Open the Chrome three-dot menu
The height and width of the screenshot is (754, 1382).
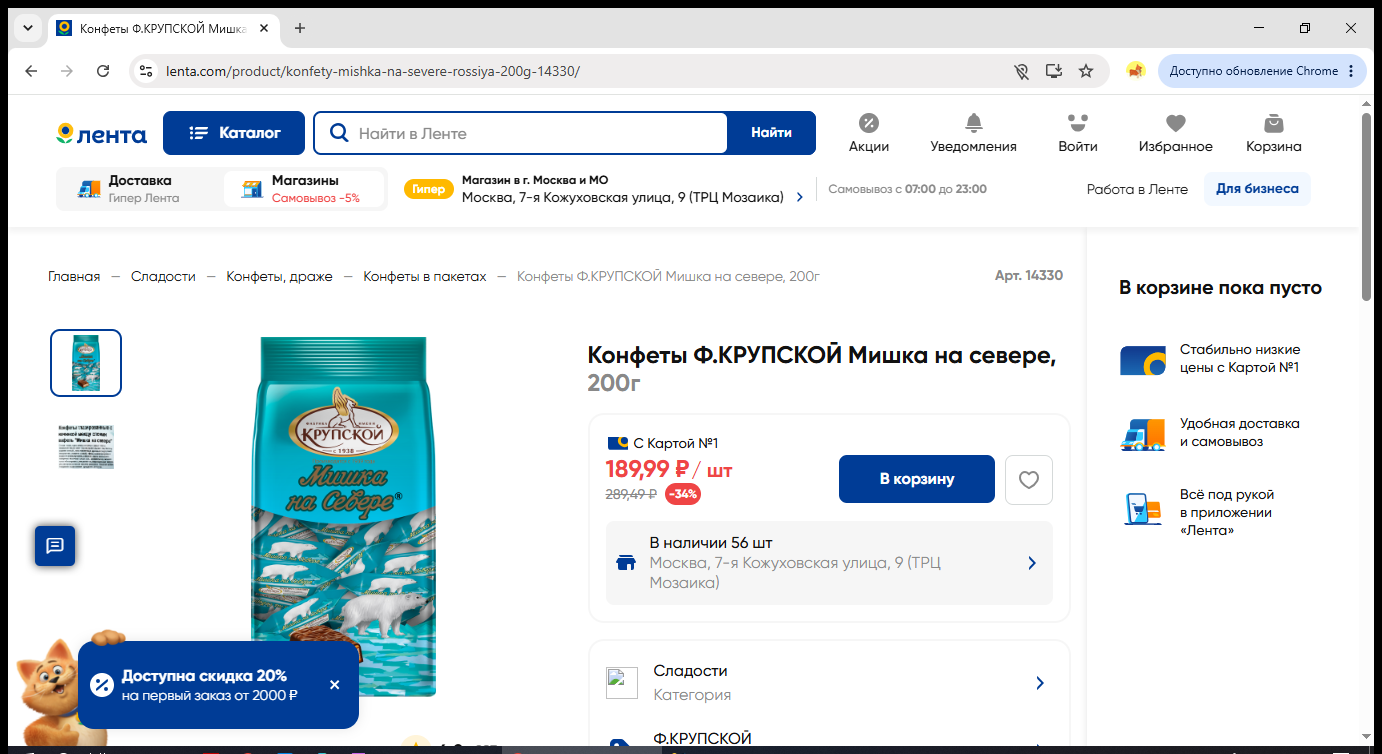pos(1351,71)
